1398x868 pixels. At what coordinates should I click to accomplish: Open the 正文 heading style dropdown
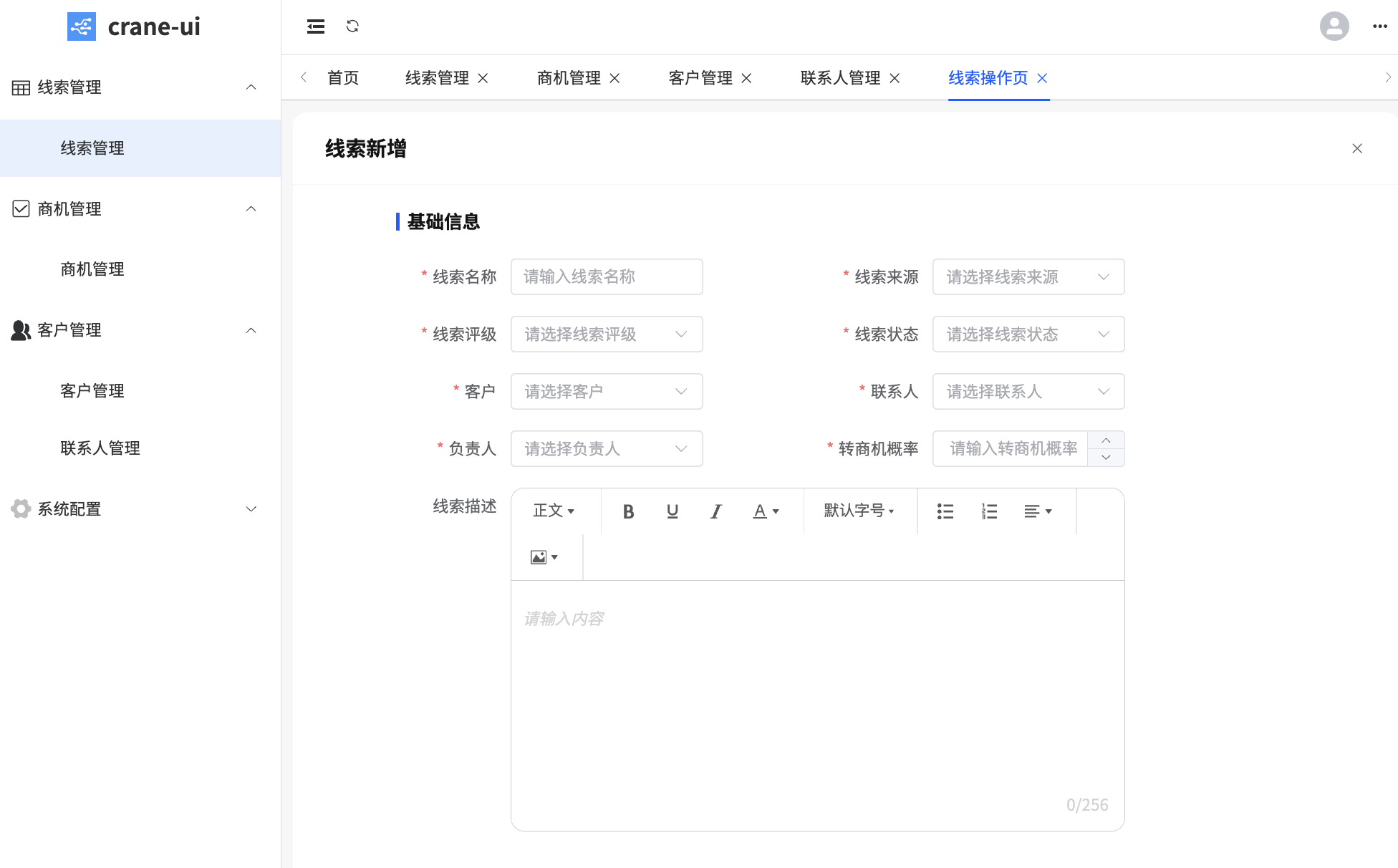(x=554, y=511)
